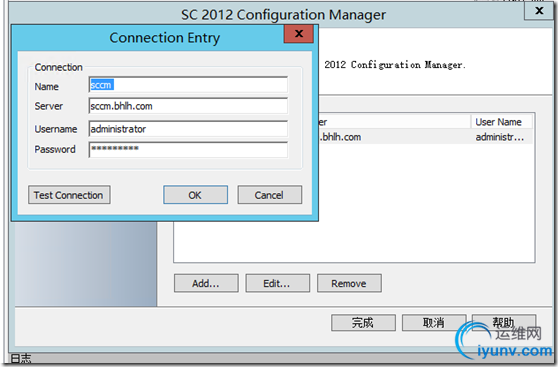The image size is (558, 367).
Task: Click the Test Connection button
Action: pyautogui.click(x=69, y=195)
